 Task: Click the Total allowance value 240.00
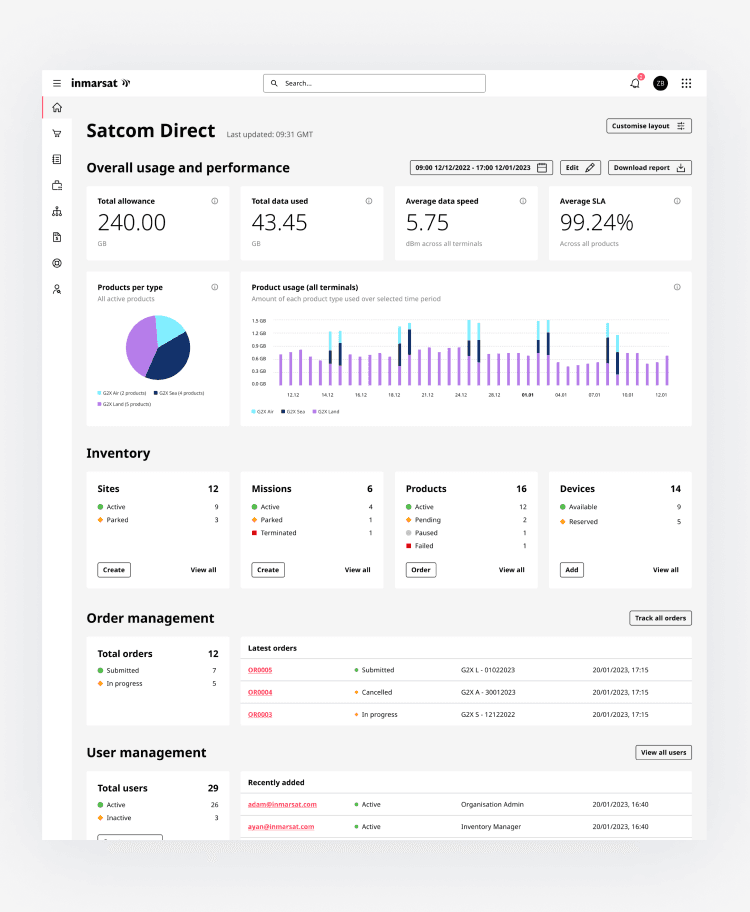tap(131, 223)
